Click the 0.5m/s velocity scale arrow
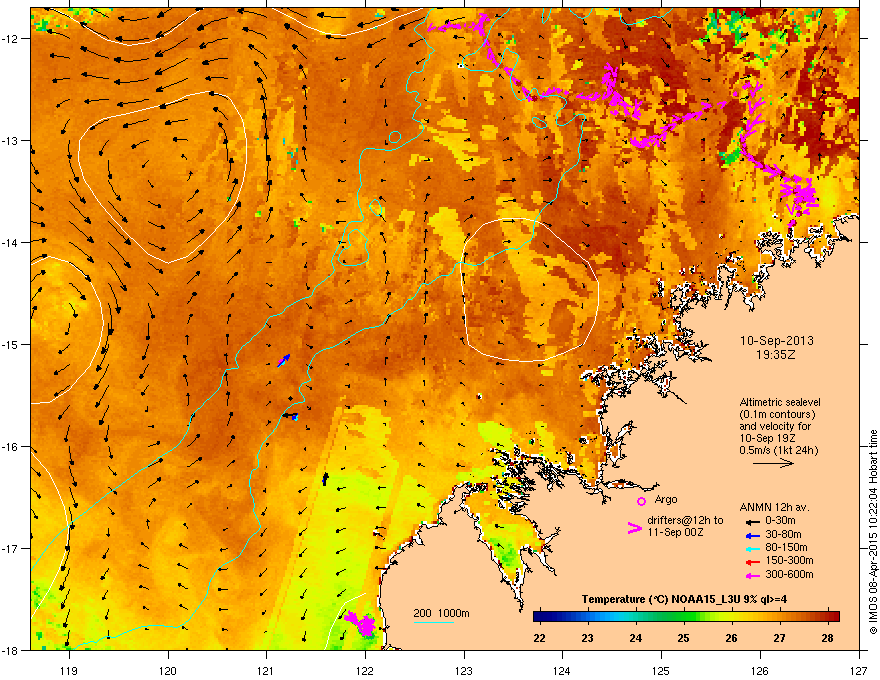The image size is (880, 680). coord(773,463)
